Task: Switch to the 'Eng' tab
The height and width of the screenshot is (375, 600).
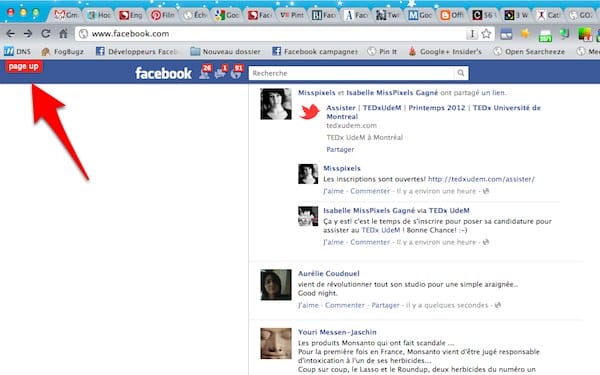Action: tap(131, 15)
